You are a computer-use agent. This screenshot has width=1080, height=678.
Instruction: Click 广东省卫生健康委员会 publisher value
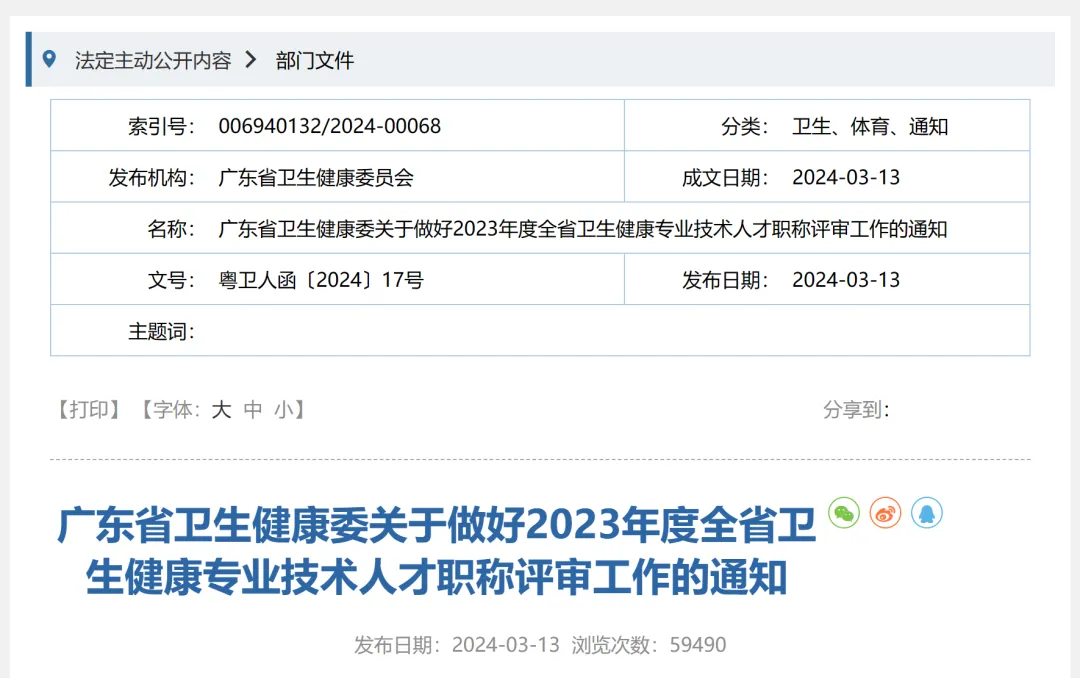pyautogui.click(x=315, y=178)
